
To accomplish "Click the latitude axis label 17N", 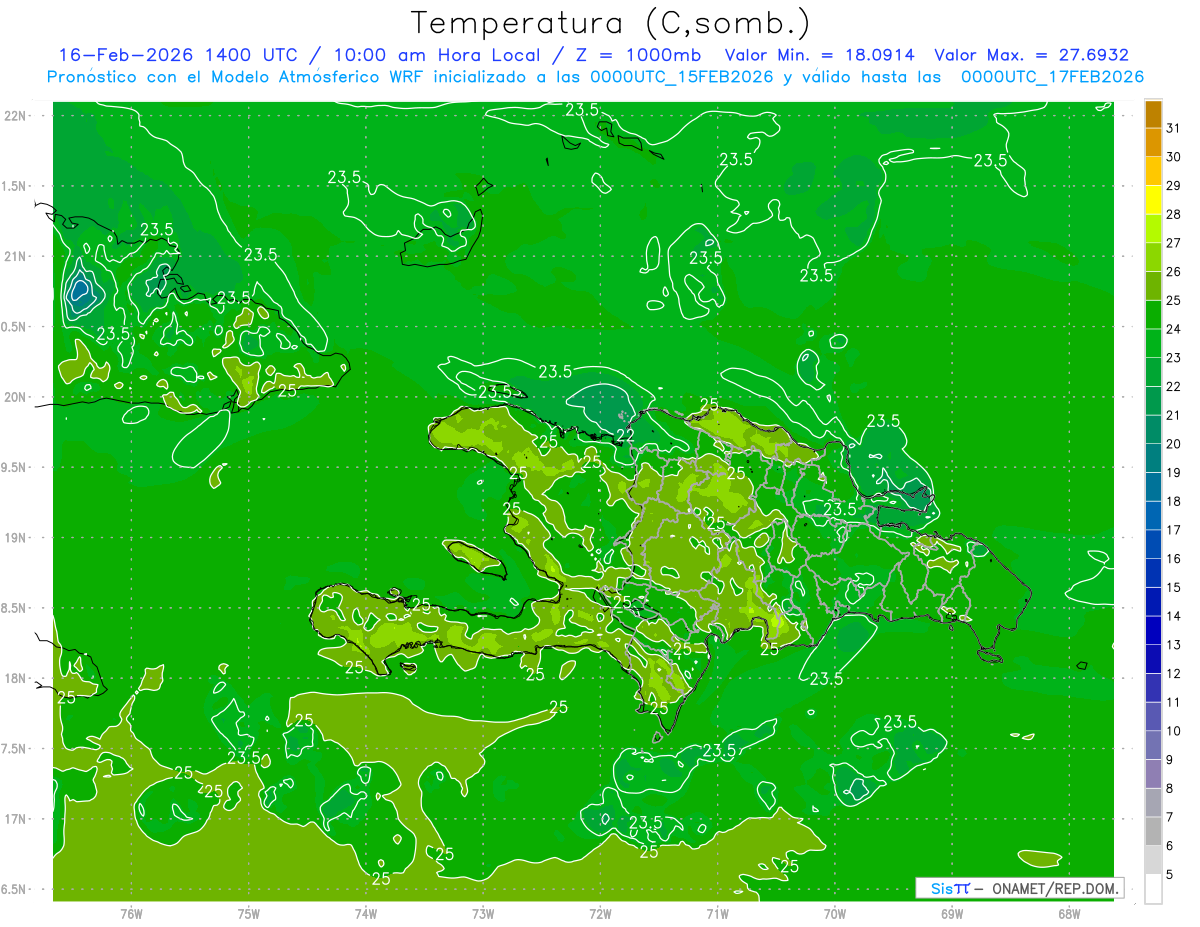I will click(17, 819).
